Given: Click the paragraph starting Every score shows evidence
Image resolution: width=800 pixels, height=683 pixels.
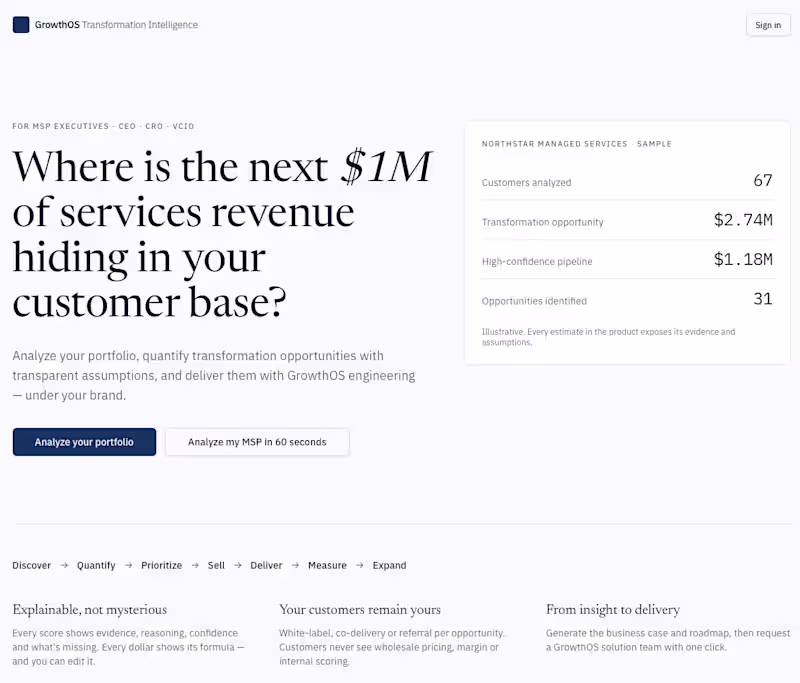Looking at the screenshot, I should tap(128, 647).
